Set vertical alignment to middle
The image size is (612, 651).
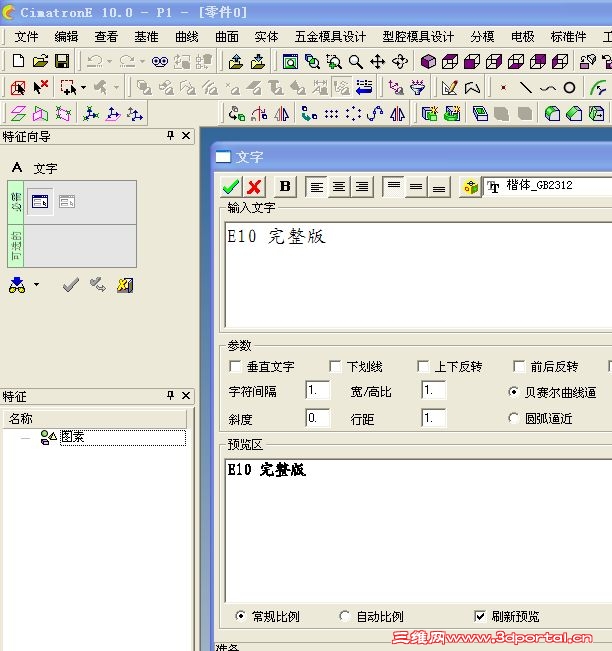pyautogui.click(x=416, y=187)
